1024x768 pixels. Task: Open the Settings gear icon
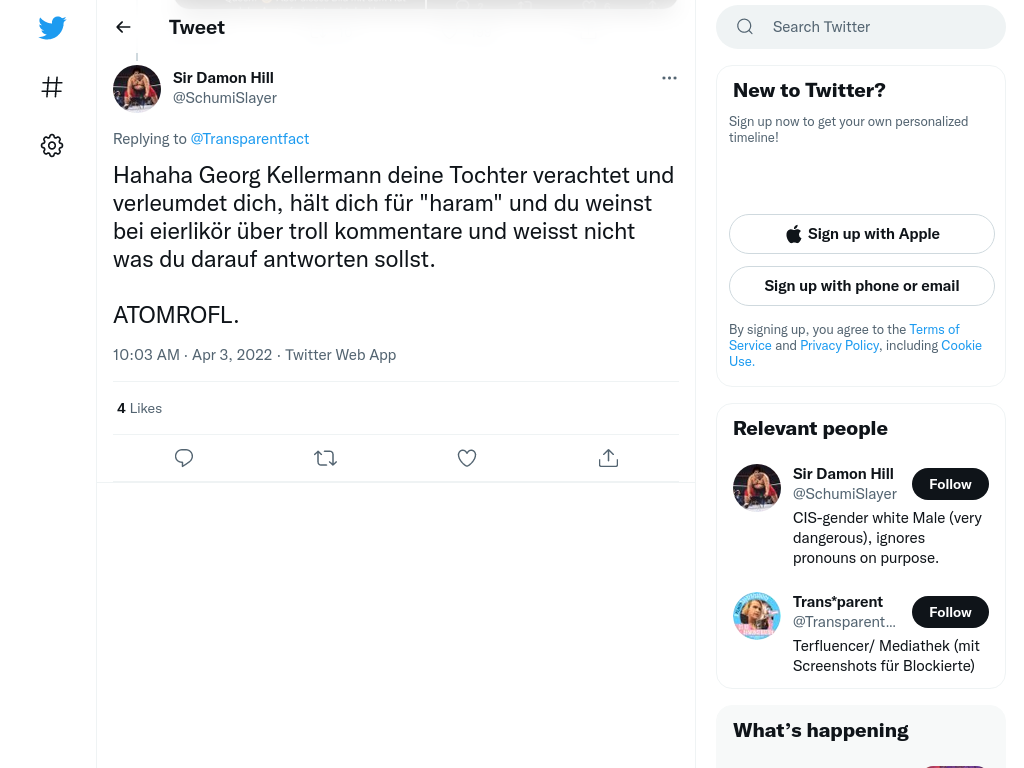[52, 146]
